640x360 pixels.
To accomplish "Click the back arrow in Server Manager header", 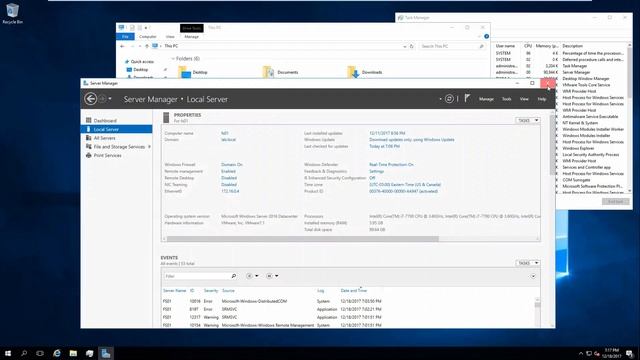I will [91, 99].
